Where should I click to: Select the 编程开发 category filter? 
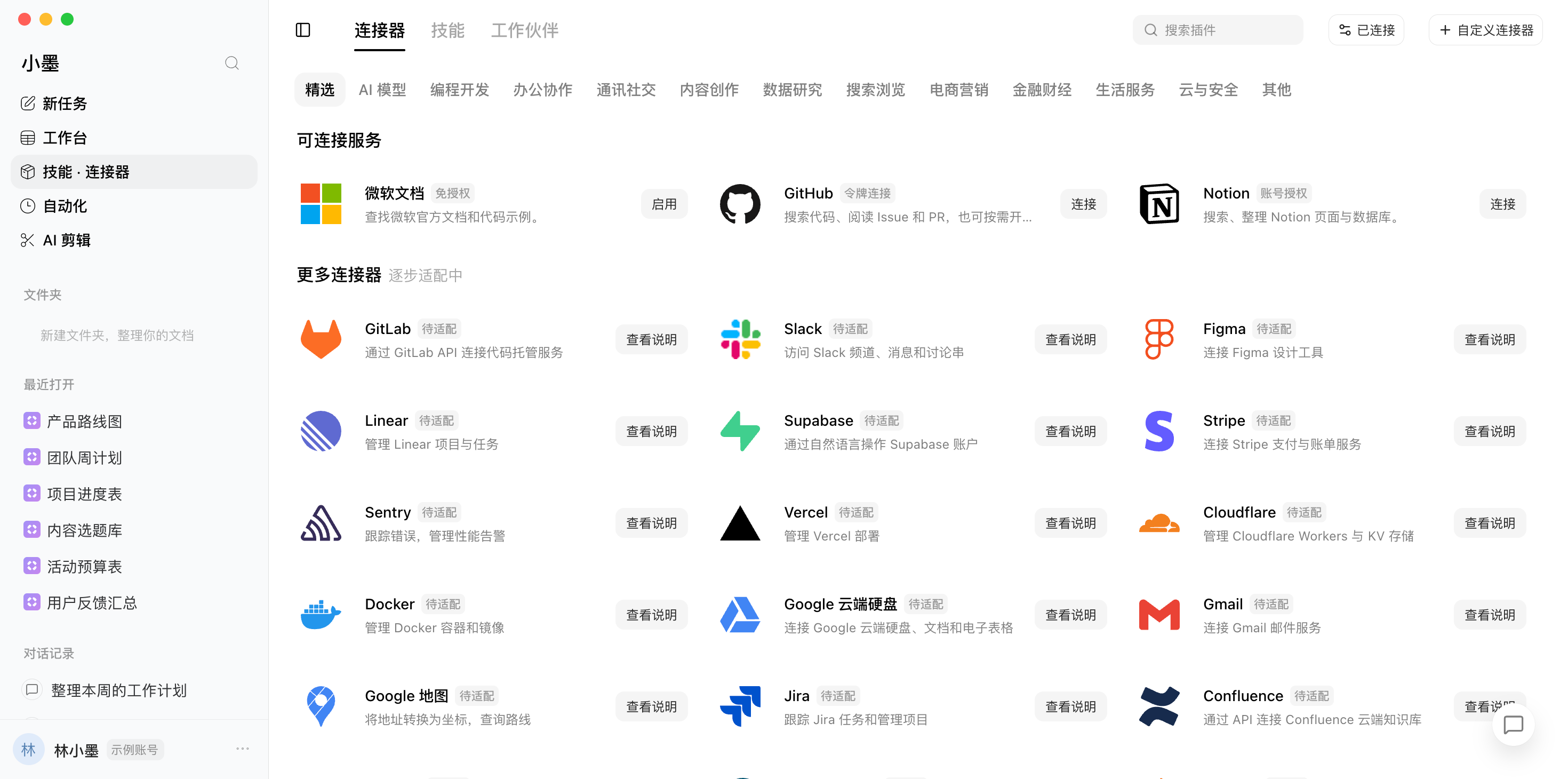[460, 90]
